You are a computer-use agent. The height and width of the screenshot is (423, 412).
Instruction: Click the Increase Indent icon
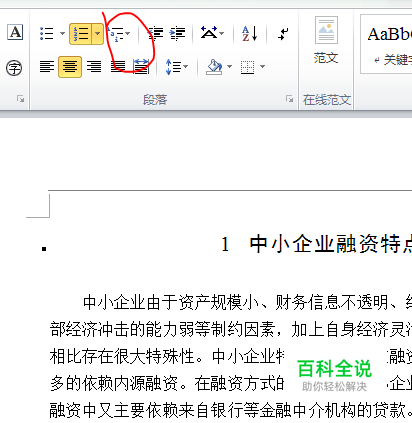coord(177,34)
